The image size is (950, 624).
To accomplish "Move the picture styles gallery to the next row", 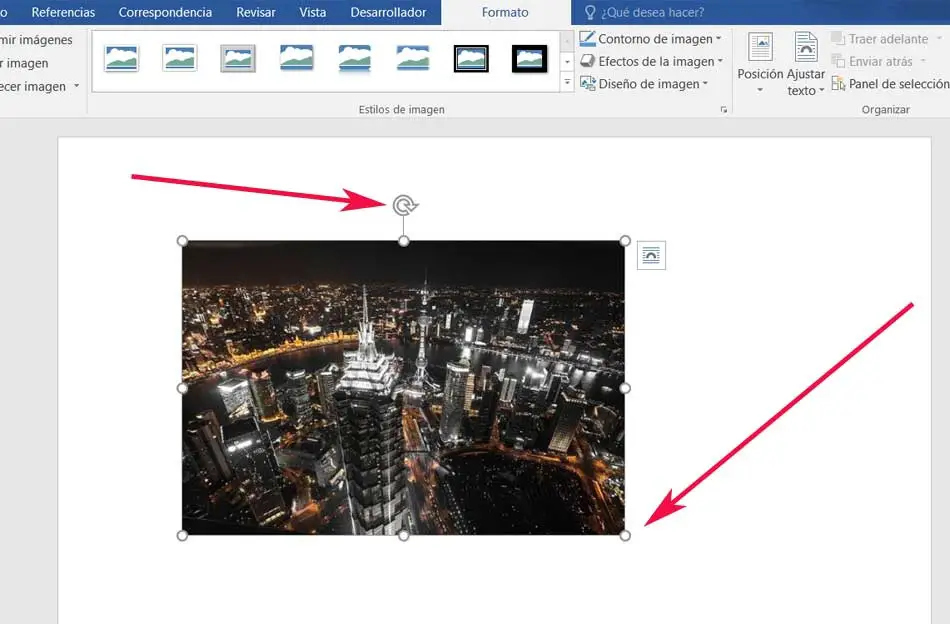I will (x=567, y=62).
